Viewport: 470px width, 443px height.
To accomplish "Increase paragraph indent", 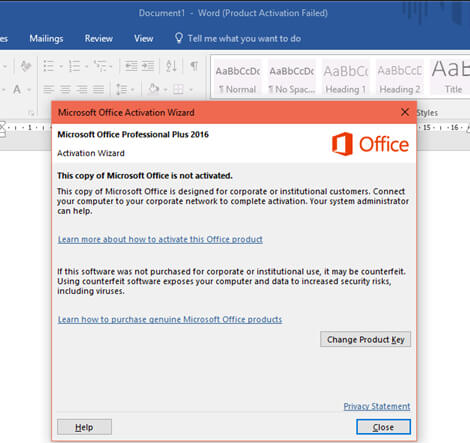I will [x=148, y=66].
